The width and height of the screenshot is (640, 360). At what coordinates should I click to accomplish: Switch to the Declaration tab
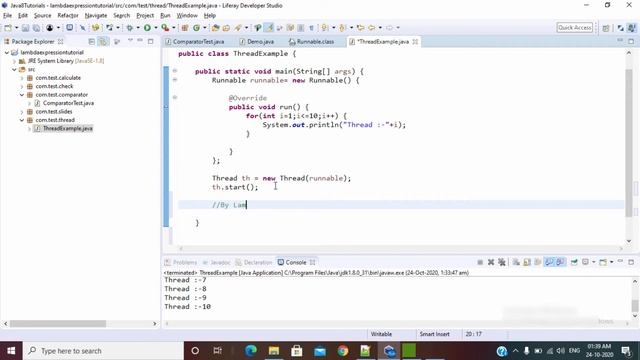(254, 262)
